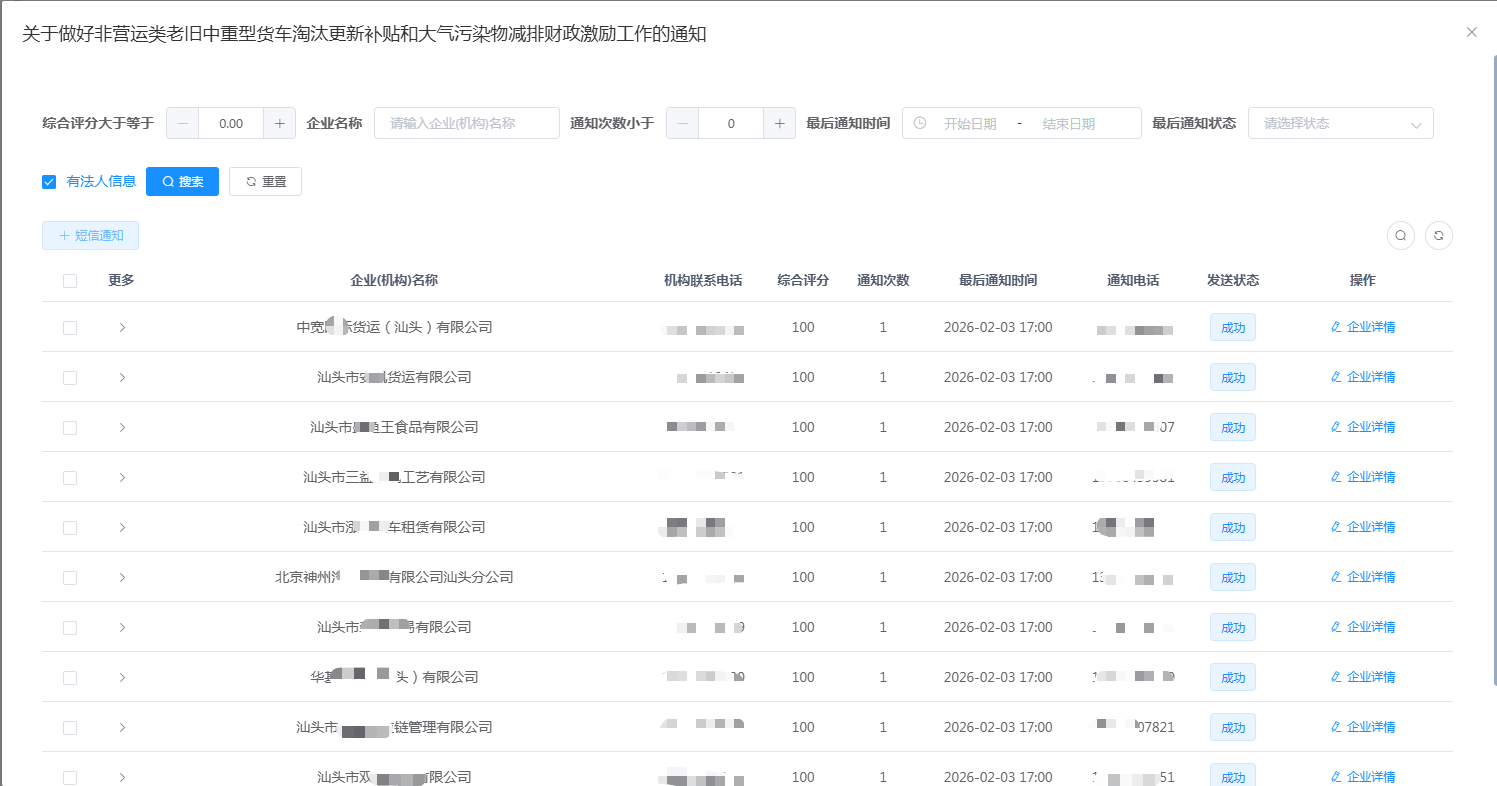Viewport: 1497px width, 786px height.
Task: Click the round refresh icon above the table
Action: click(1438, 235)
